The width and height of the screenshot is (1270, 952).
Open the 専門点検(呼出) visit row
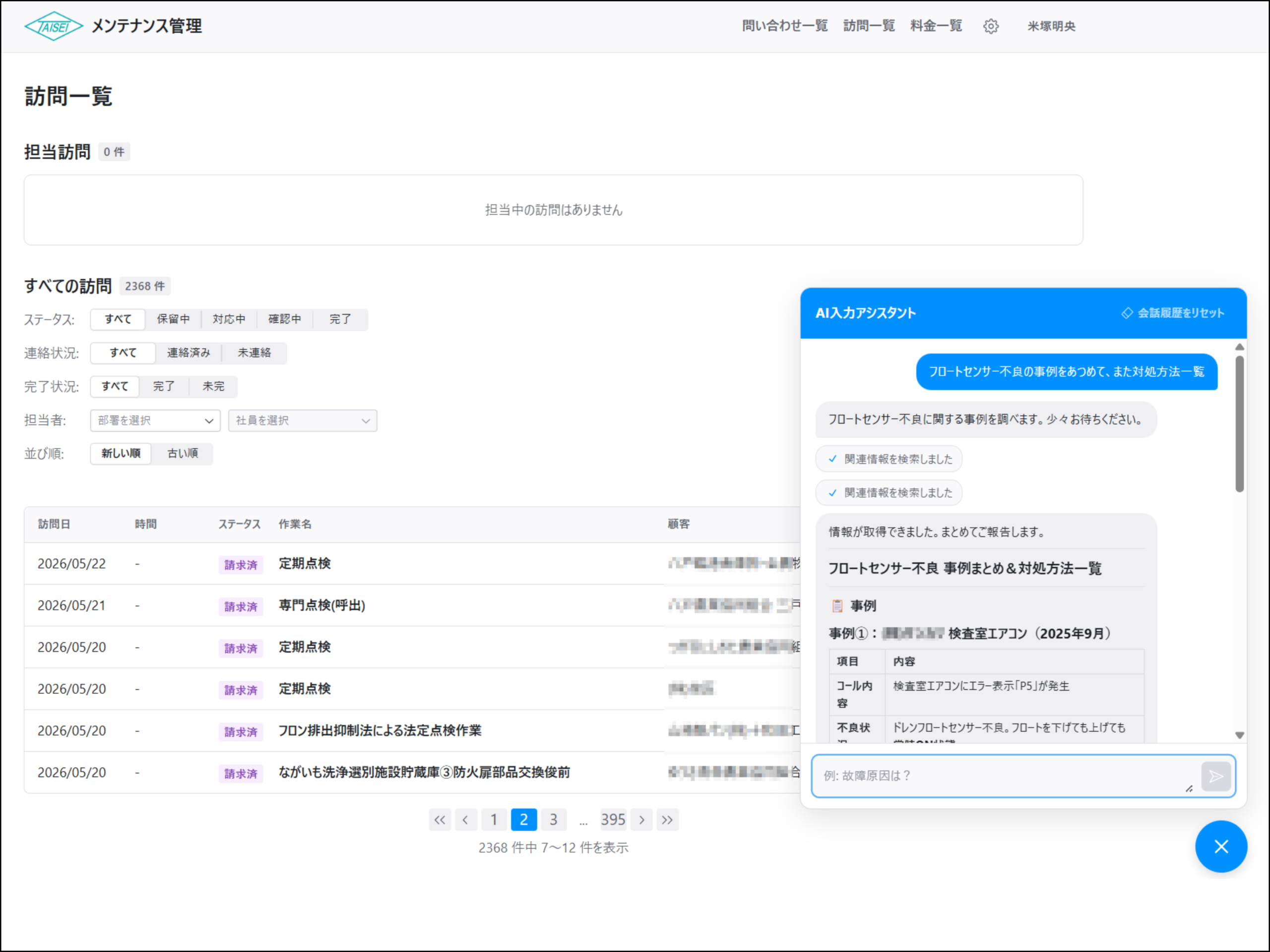click(412, 605)
